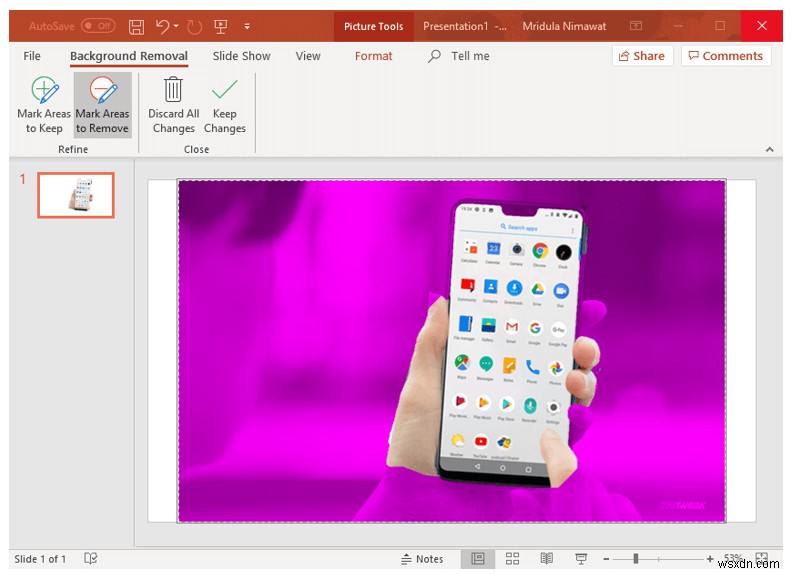
Task: Select Mark Areas to Remove tool
Action: 102,105
